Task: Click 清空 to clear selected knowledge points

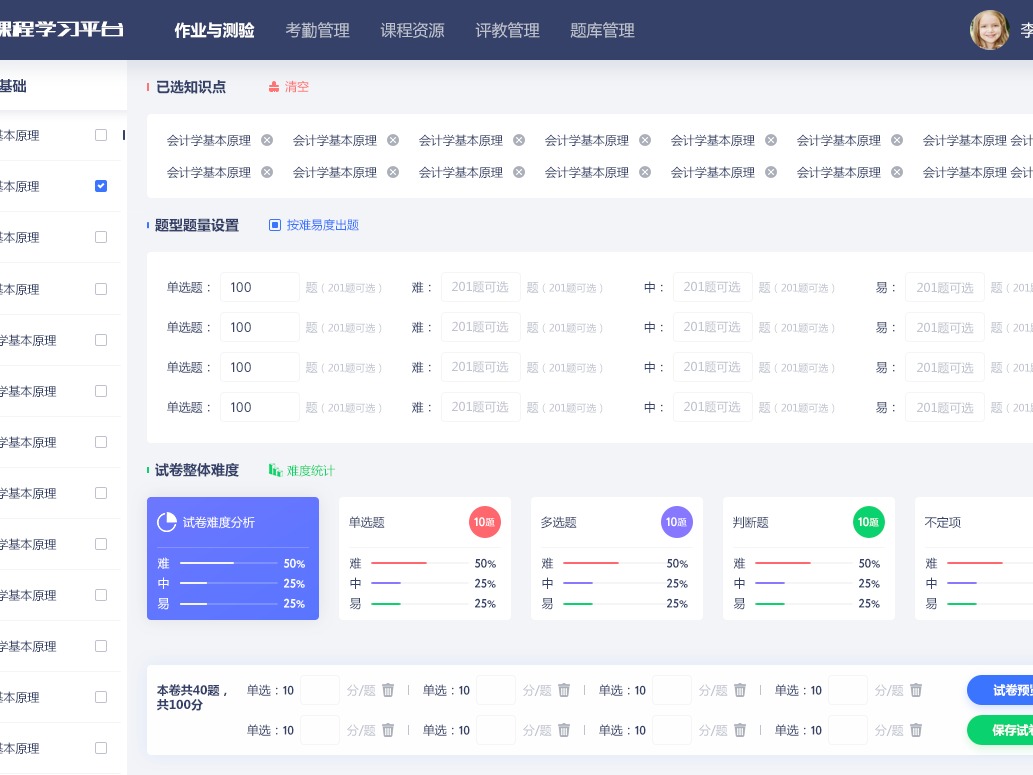Action: (296, 87)
